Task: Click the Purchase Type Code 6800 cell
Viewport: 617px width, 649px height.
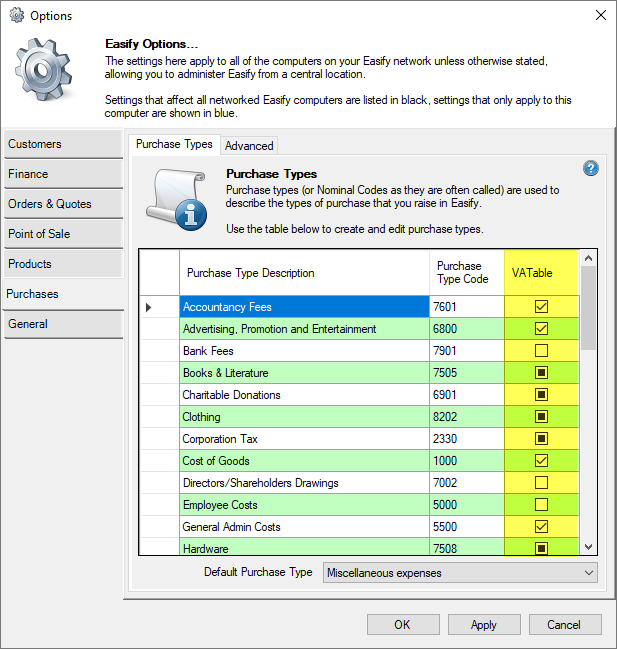Action: point(467,329)
